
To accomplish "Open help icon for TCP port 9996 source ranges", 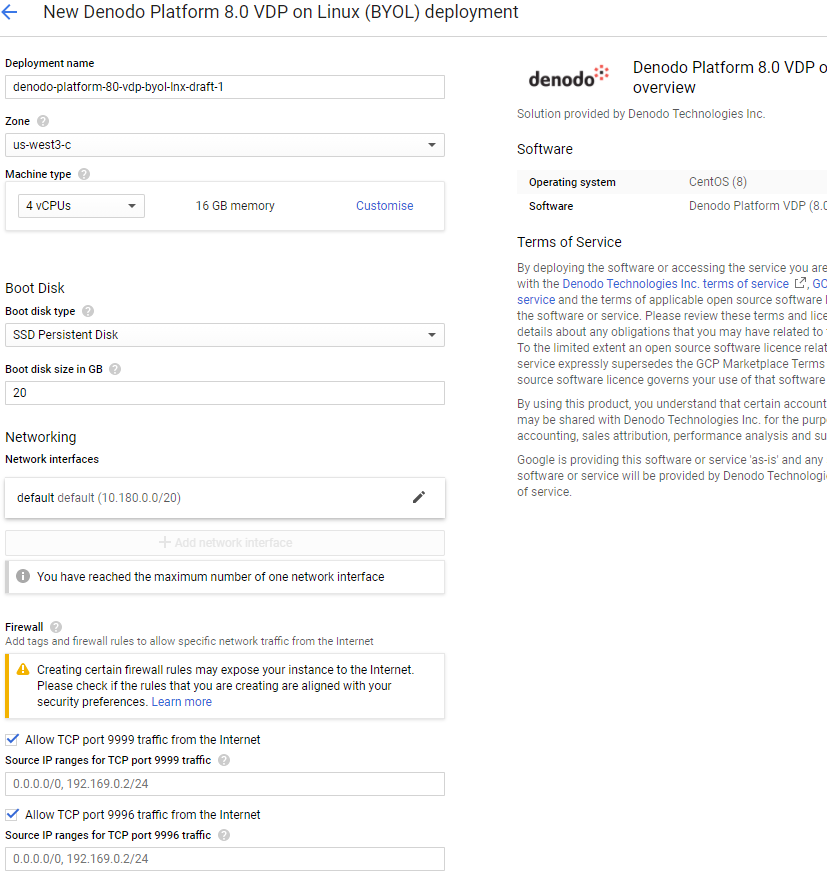I will [x=224, y=835].
